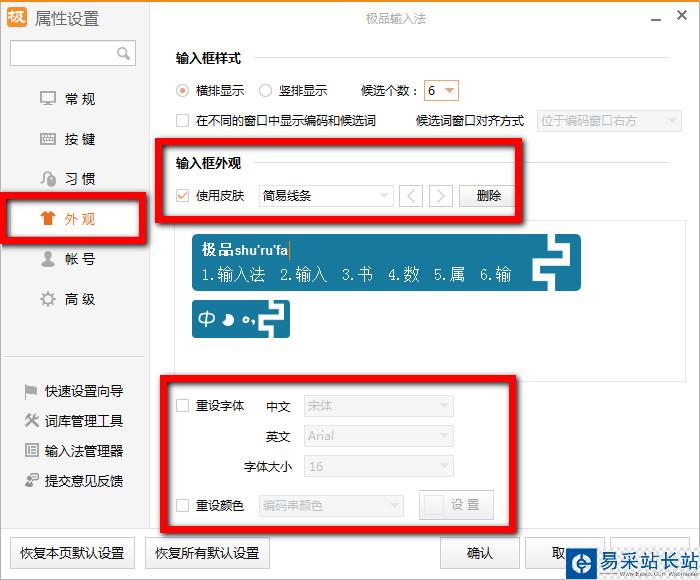Click the color swatch inside 设置 button
The image size is (700, 580).
(433, 505)
